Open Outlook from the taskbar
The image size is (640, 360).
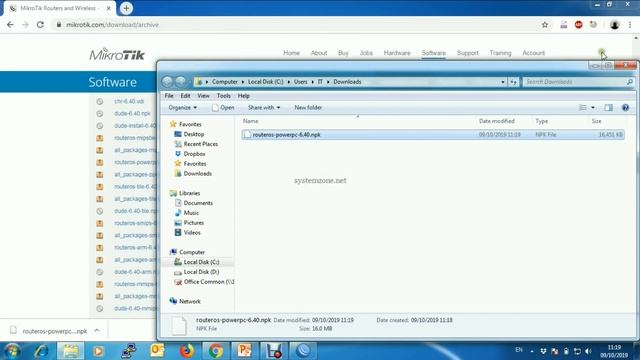point(157,351)
